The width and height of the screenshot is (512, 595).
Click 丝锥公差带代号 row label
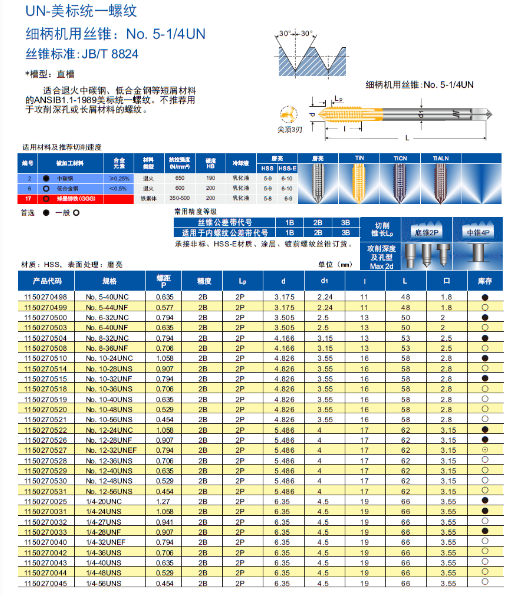coord(225,222)
